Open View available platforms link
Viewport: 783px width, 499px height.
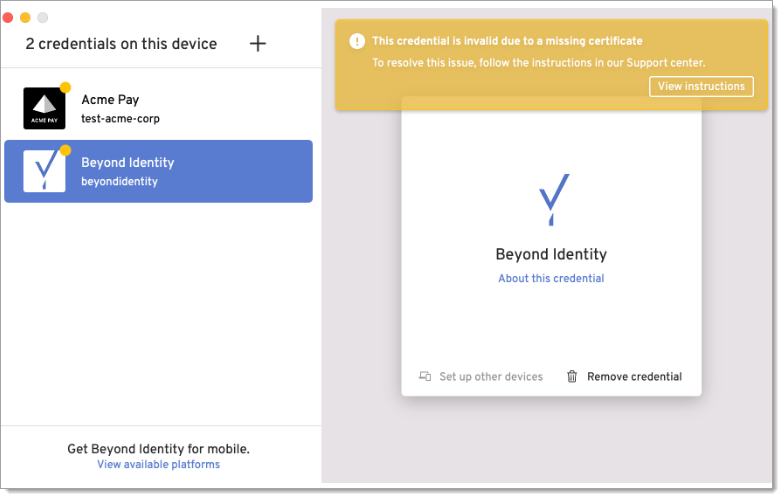[158, 465]
